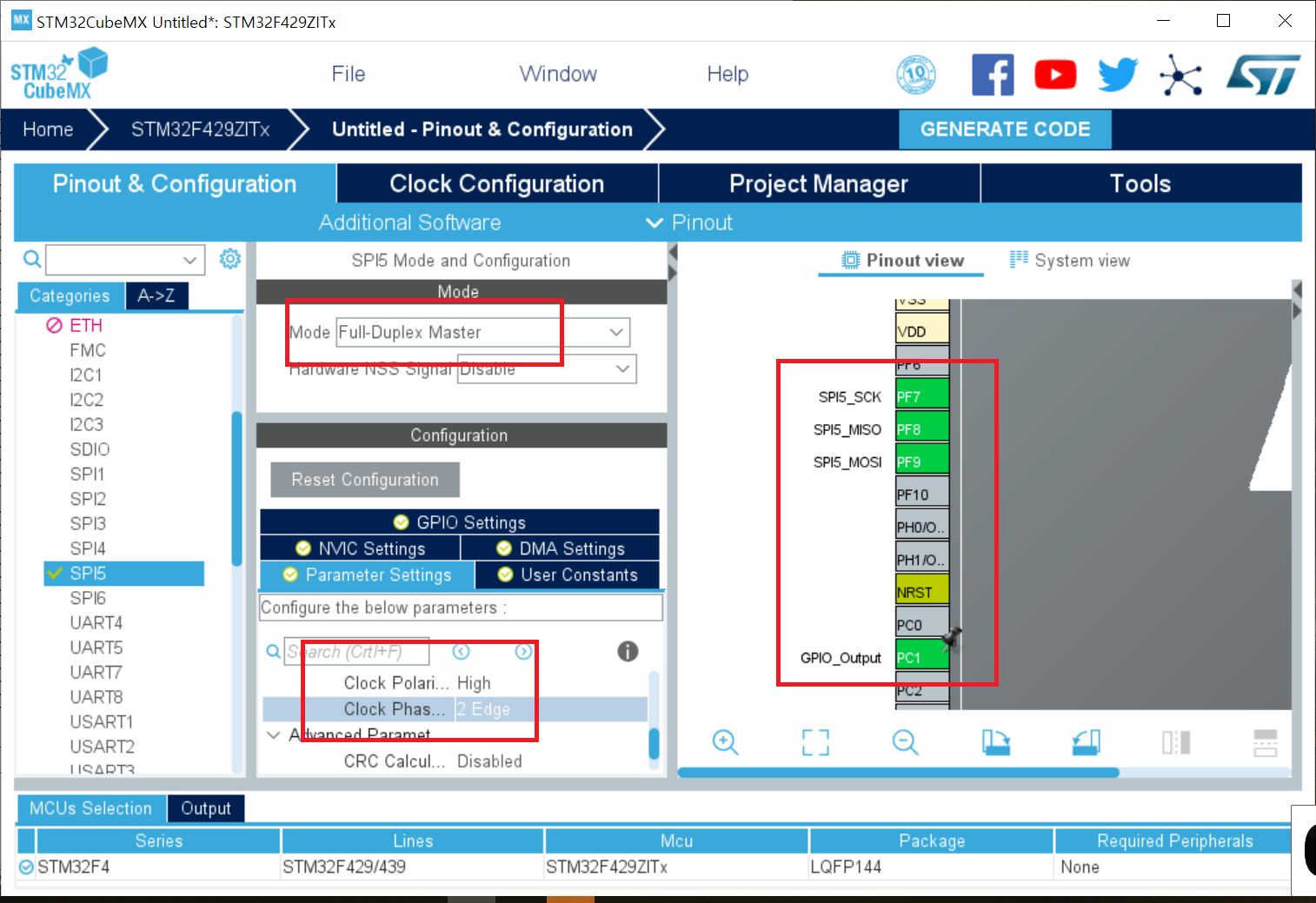The height and width of the screenshot is (903, 1316).
Task: Click the parameter info icon
Action: [628, 651]
